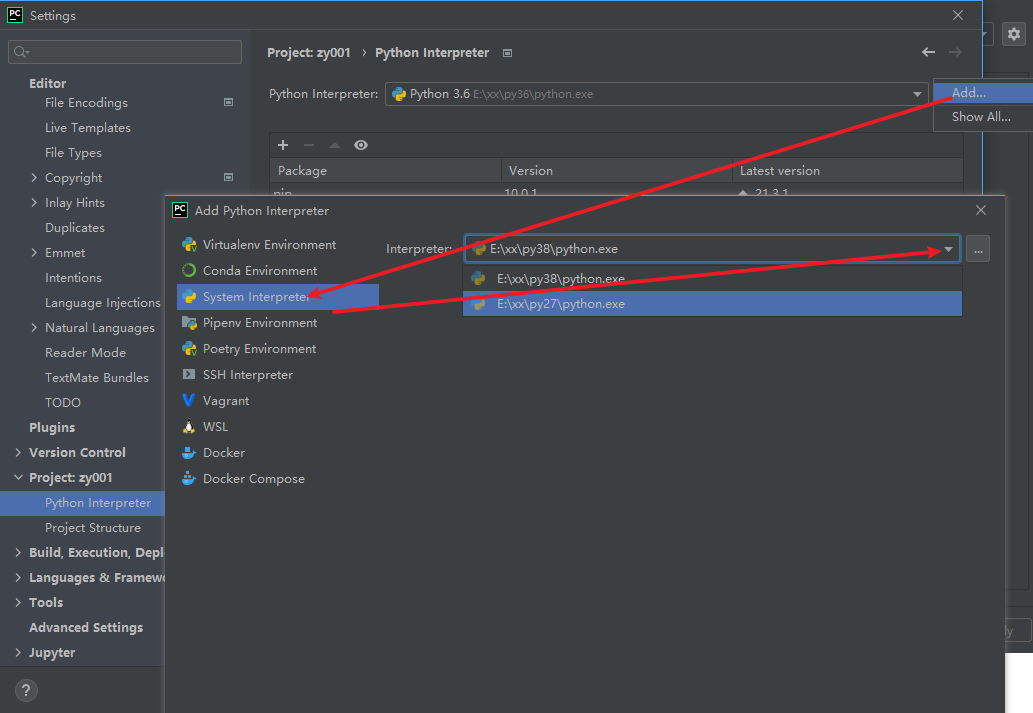Click Project: zy001 breadcrumb
The width and height of the screenshot is (1033, 713).
pos(308,53)
